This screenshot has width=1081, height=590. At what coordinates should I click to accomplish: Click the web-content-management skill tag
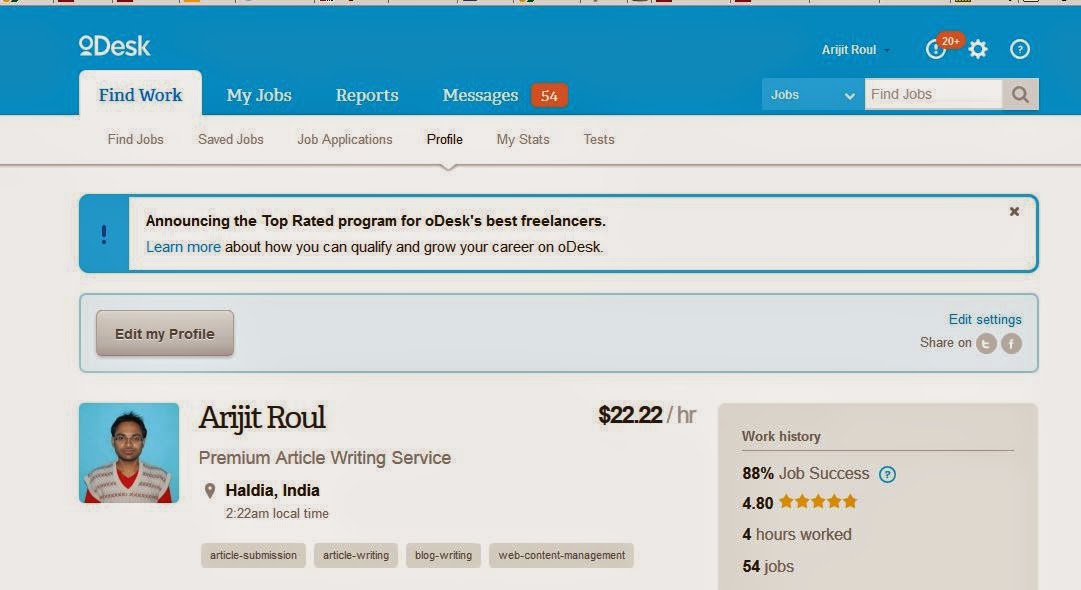coord(561,556)
